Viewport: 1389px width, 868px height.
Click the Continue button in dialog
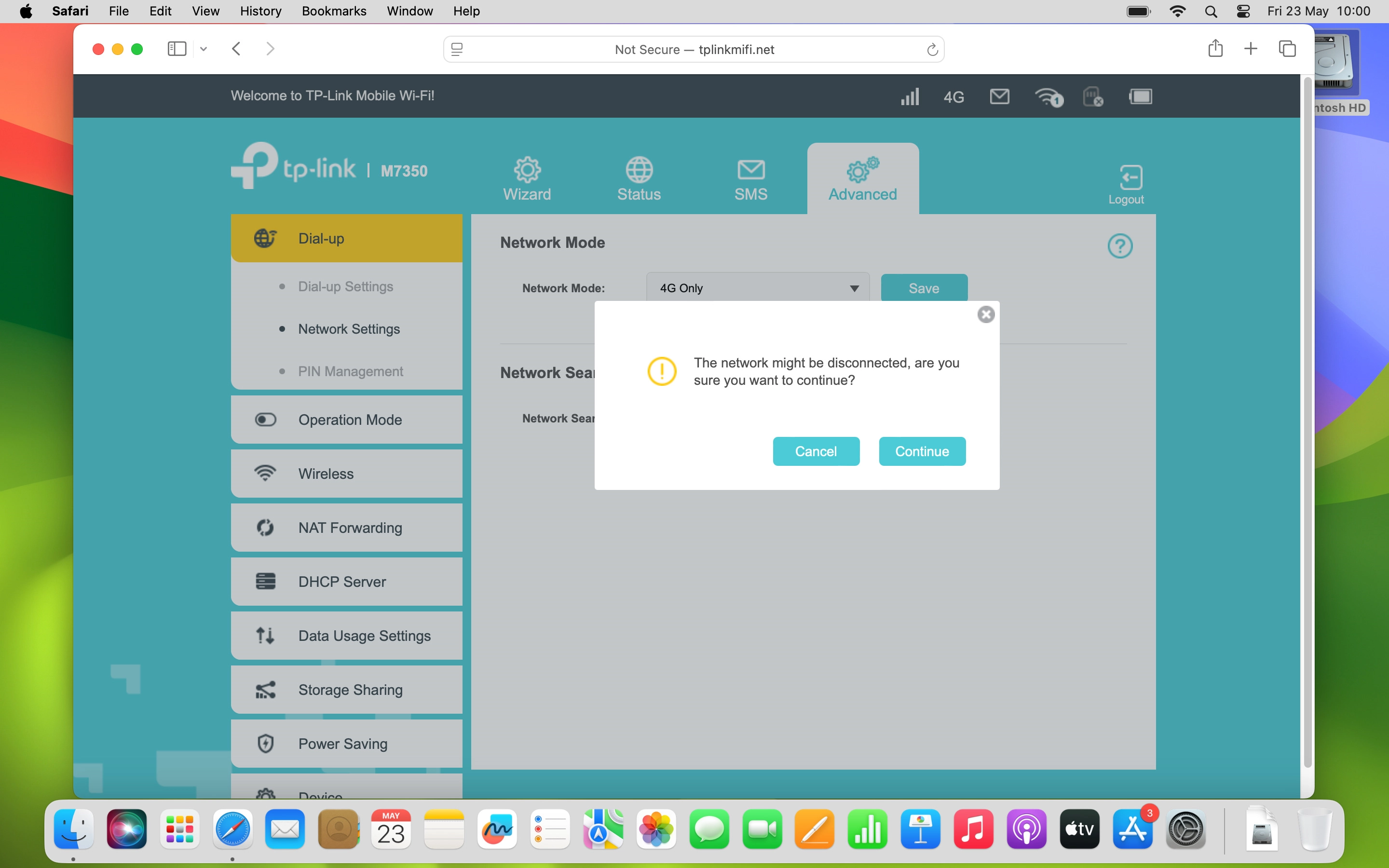pyautogui.click(x=922, y=451)
